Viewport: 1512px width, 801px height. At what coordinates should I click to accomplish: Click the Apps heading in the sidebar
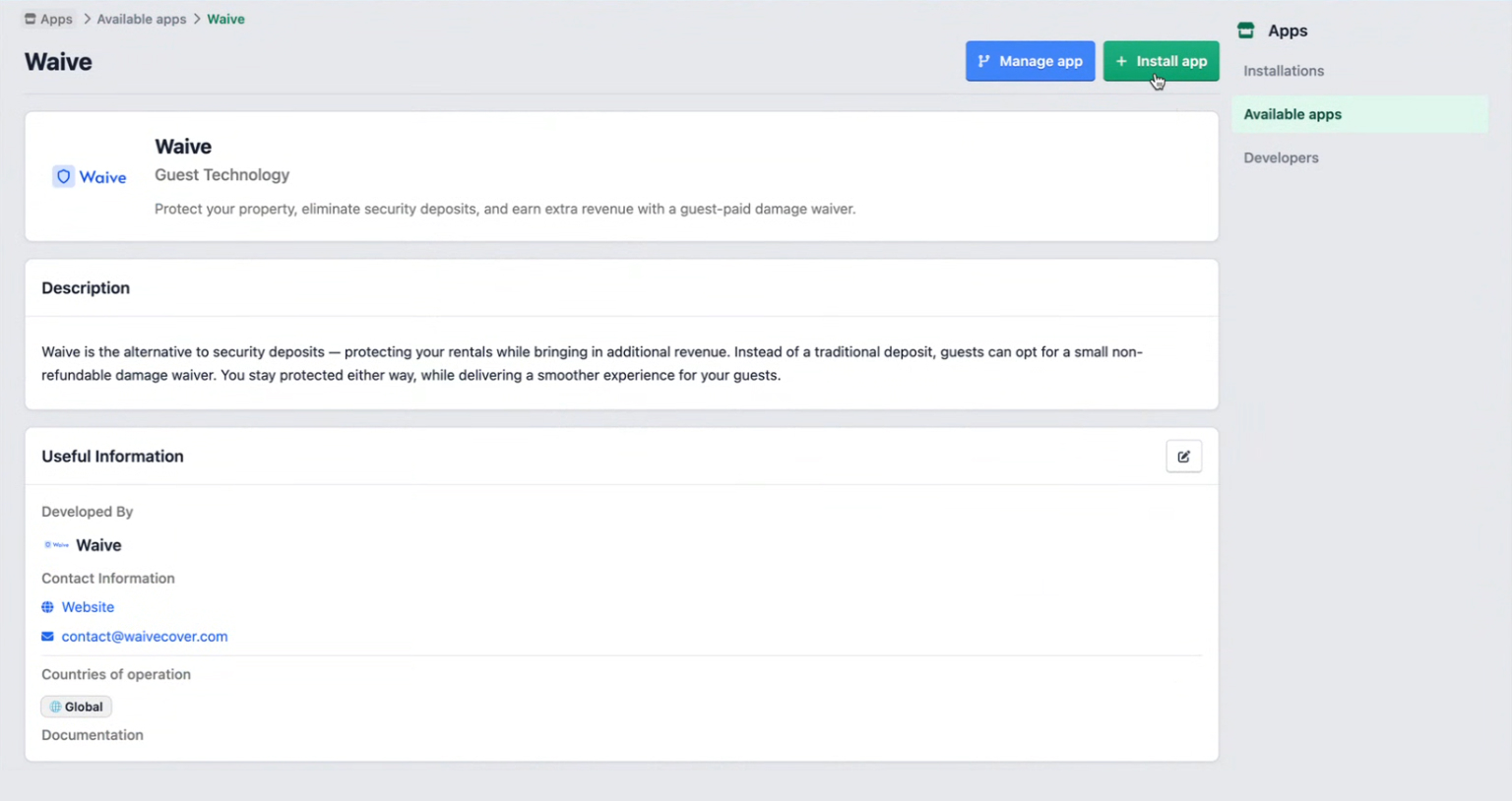click(x=1288, y=31)
